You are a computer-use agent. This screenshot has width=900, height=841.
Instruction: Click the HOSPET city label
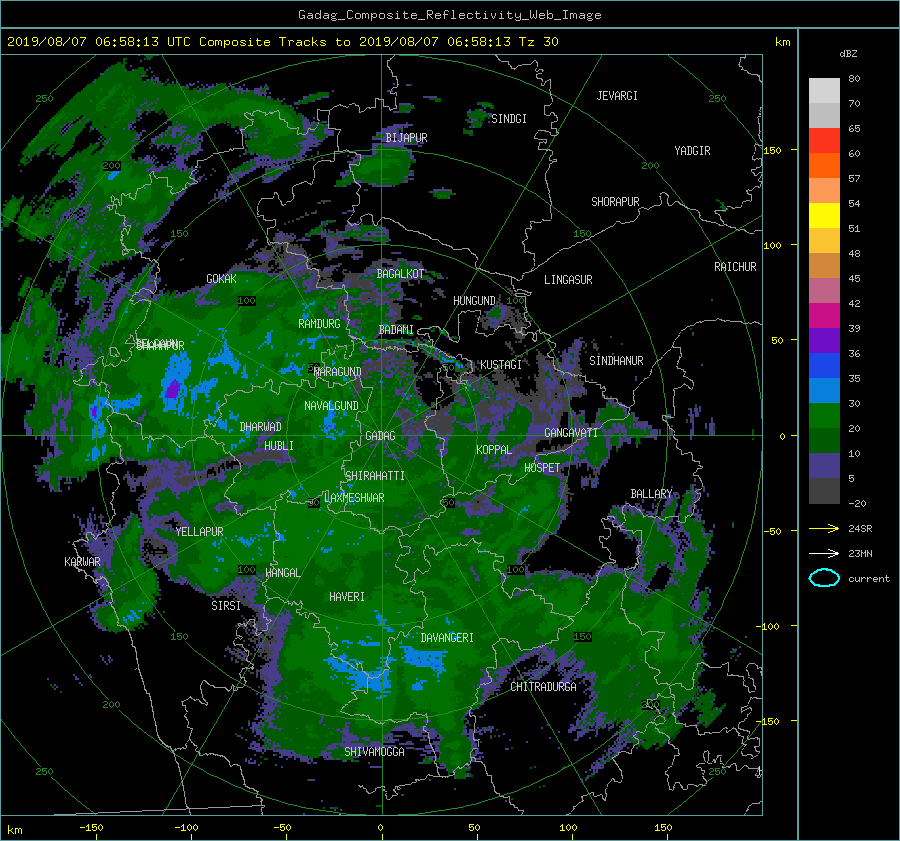tap(542, 468)
